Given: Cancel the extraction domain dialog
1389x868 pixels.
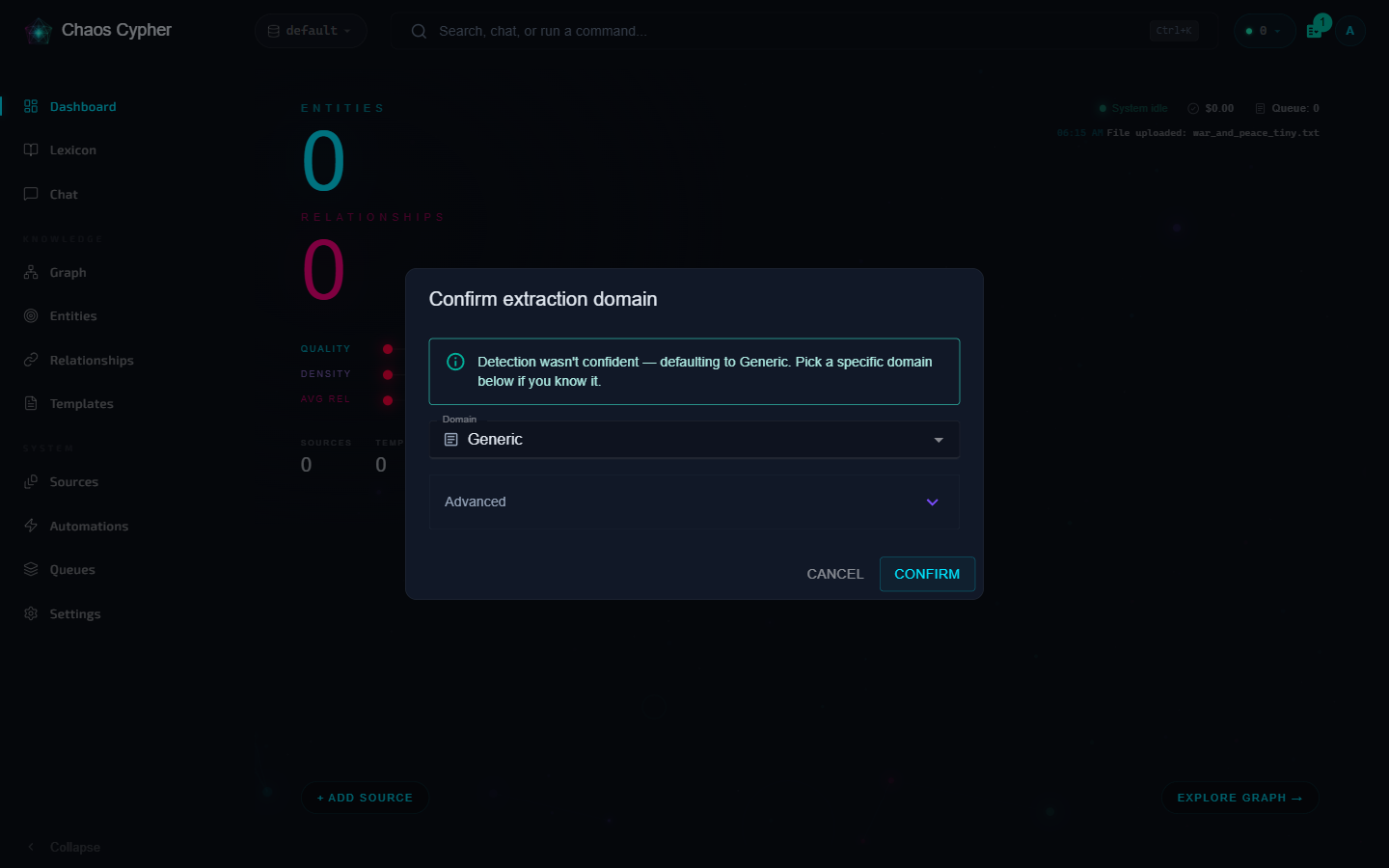Looking at the screenshot, I should (835, 574).
